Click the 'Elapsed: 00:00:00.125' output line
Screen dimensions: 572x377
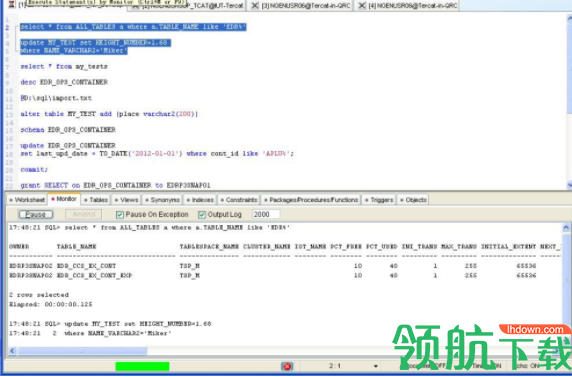point(51,304)
